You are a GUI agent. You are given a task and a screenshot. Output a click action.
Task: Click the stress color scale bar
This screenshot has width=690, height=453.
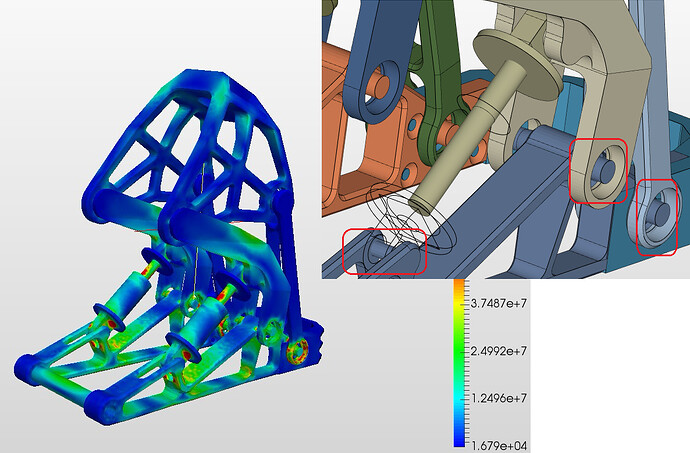pyautogui.click(x=459, y=363)
